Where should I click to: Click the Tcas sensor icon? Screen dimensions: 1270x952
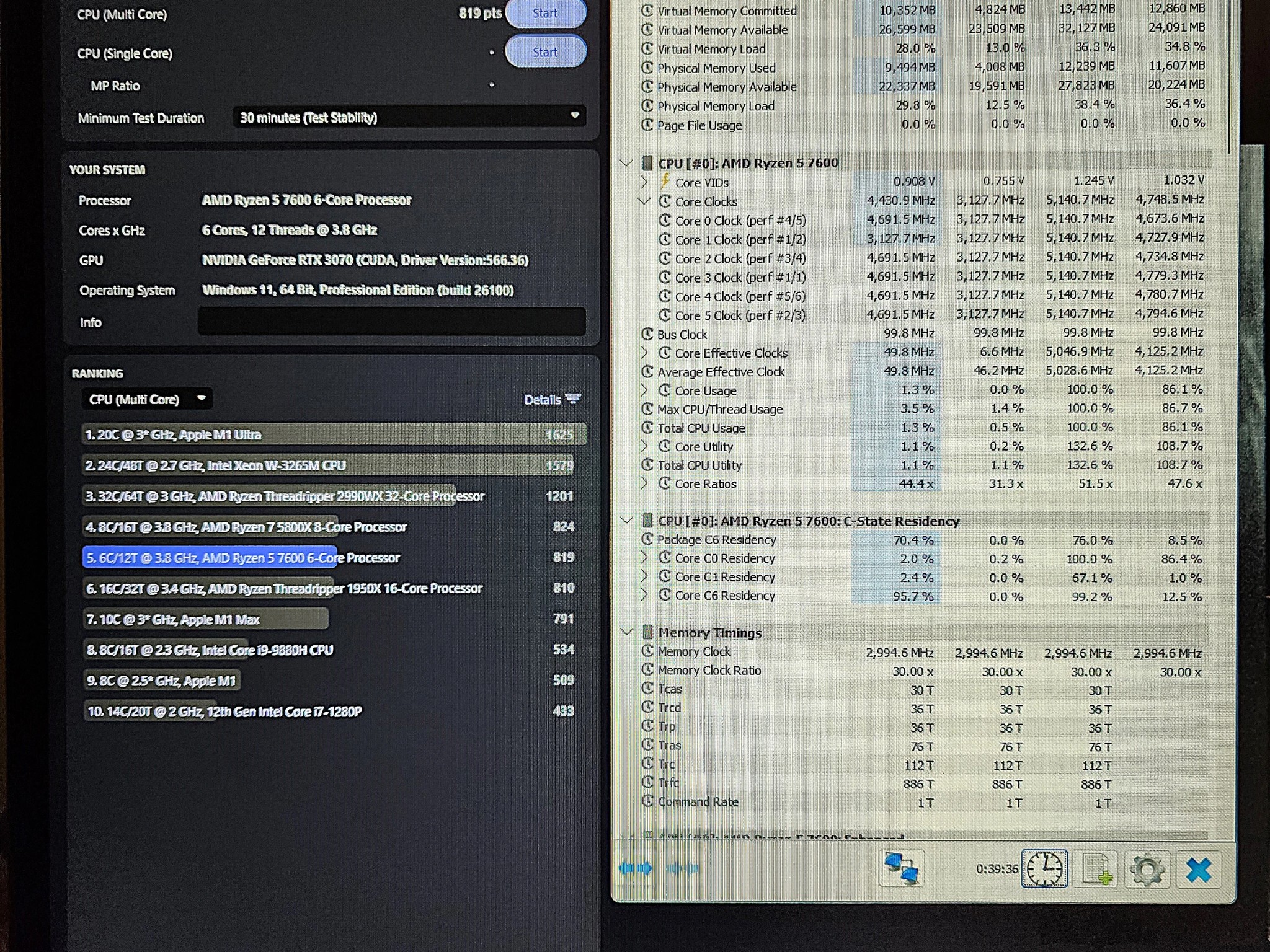[x=647, y=688]
